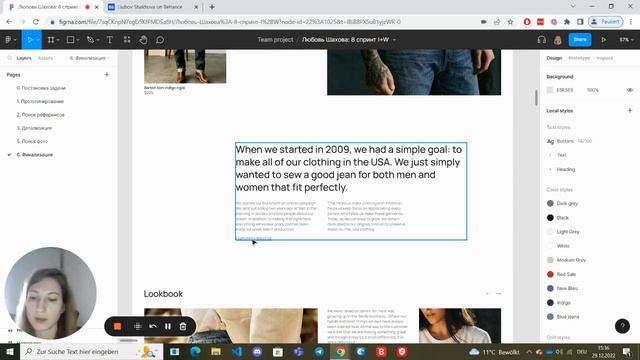This screenshot has height=360, width=640.
Task: Select the Red Sale color style
Action: [x=562, y=274]
